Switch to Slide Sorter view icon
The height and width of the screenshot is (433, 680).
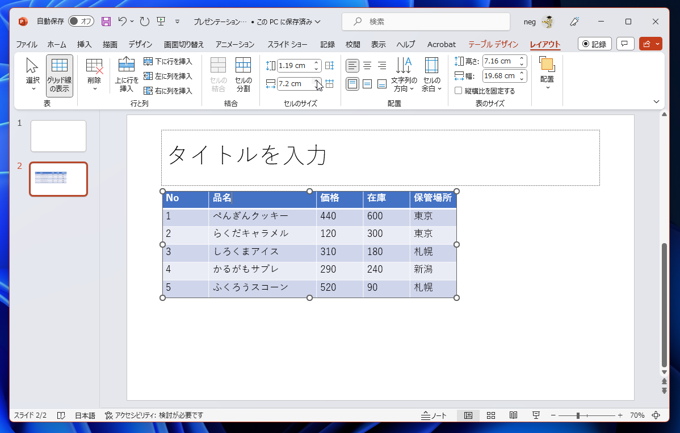(491, 415)
